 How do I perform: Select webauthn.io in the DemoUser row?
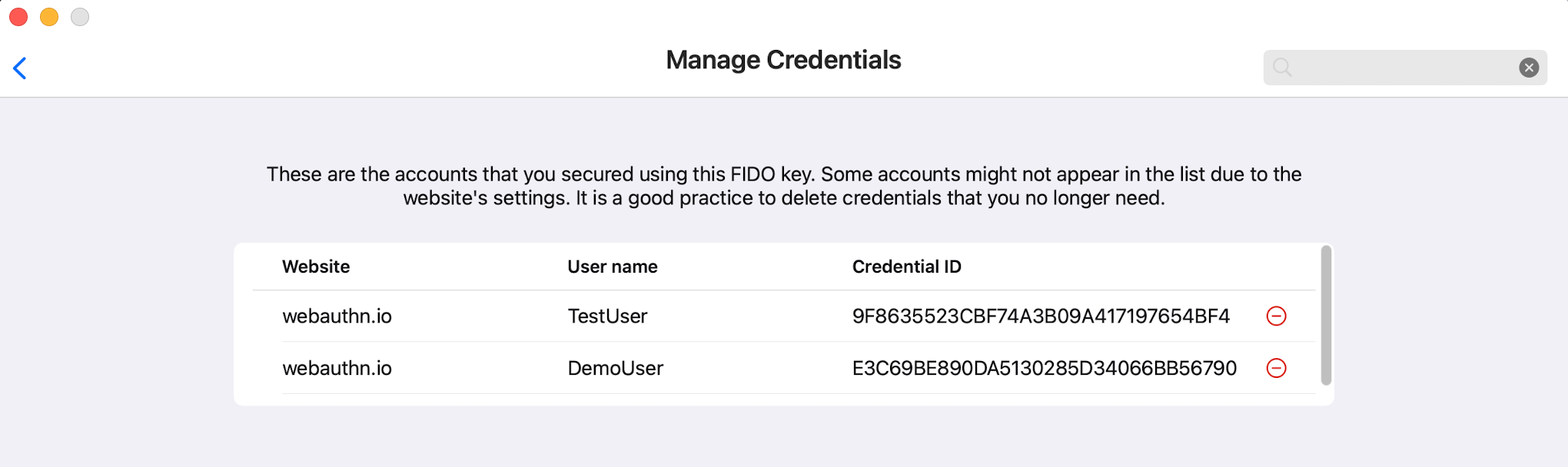click(x=337, y=368)
